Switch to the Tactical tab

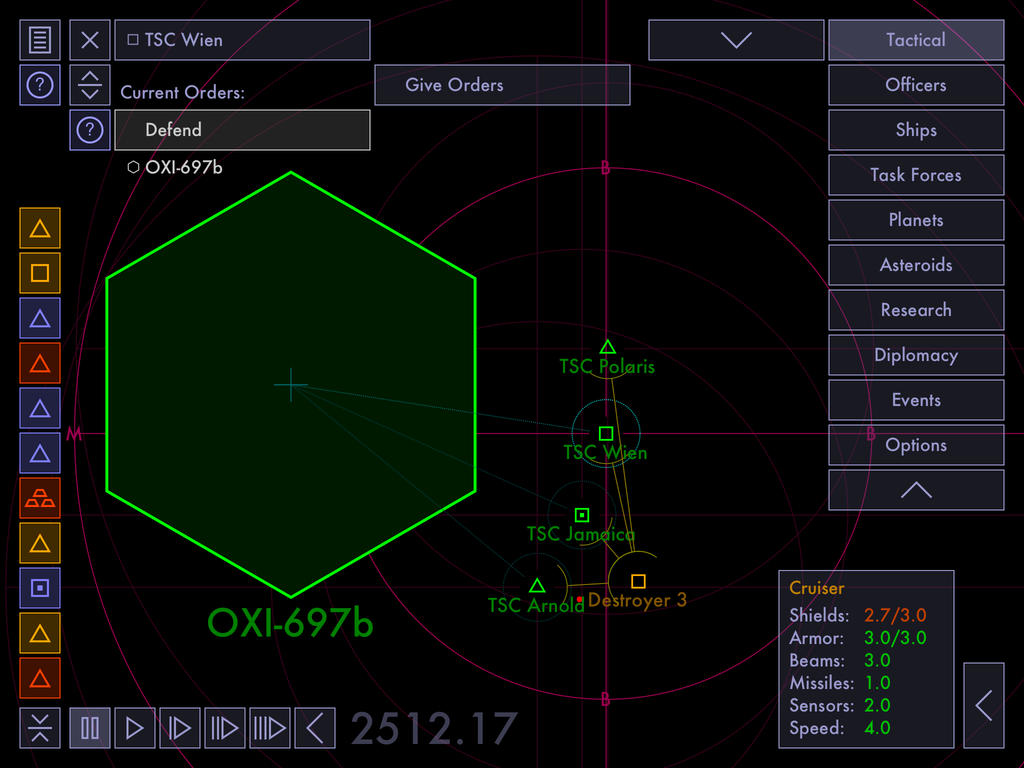[x=916, y=40]
